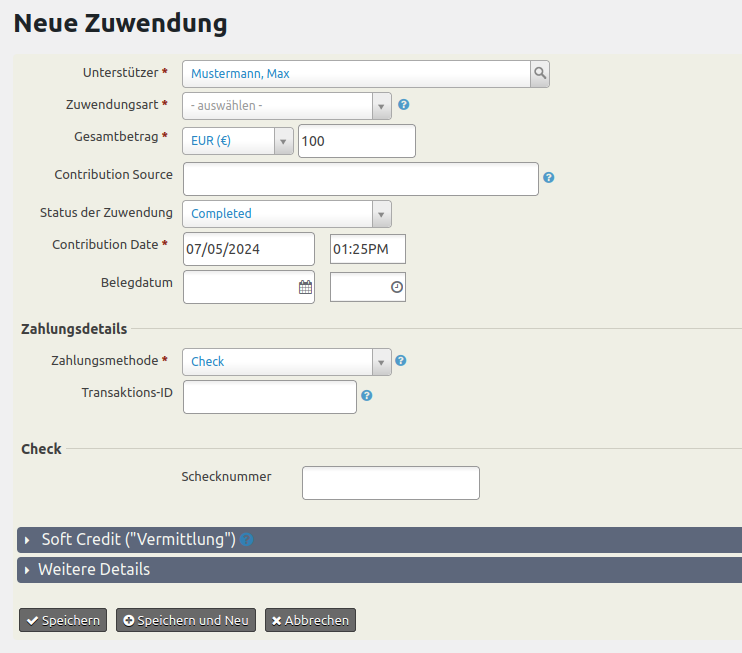Click help icon beside Contribution Source

pyautogui.click(x=548, y=178)
